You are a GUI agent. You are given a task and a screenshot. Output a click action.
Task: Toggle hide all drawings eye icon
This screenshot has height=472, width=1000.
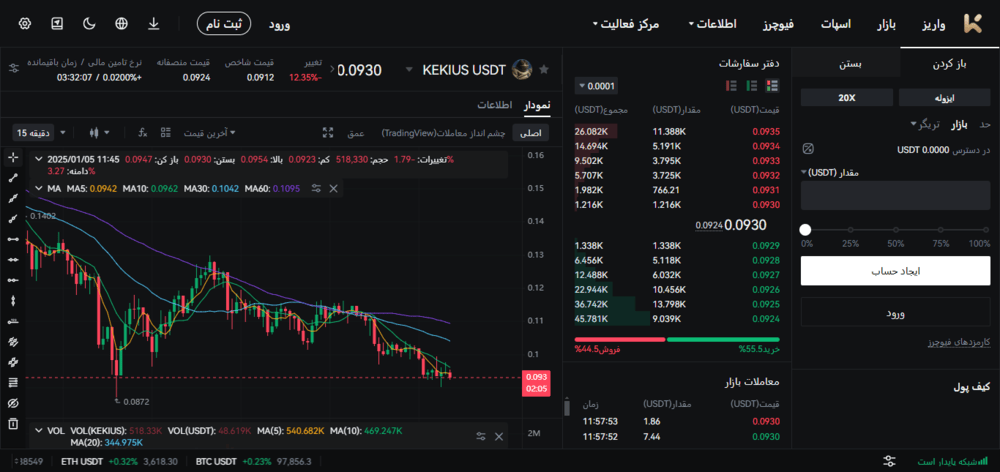tap(13, 403)
